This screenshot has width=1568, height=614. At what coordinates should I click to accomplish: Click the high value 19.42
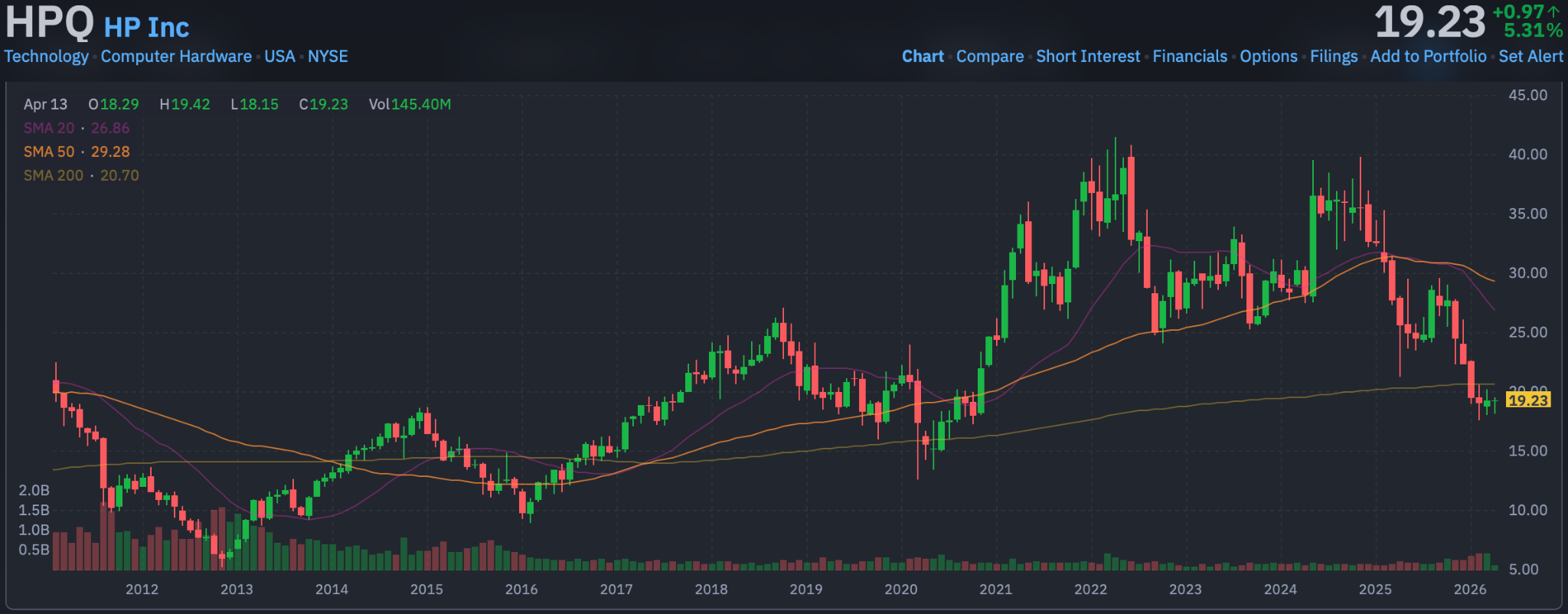click(191, 104)
